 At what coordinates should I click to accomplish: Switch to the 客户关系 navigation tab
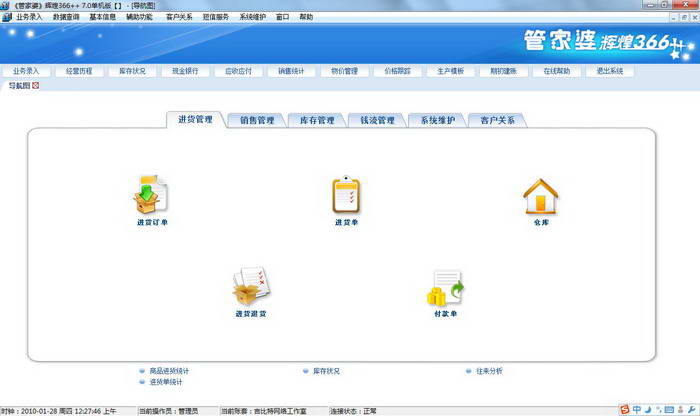[498, 121]
